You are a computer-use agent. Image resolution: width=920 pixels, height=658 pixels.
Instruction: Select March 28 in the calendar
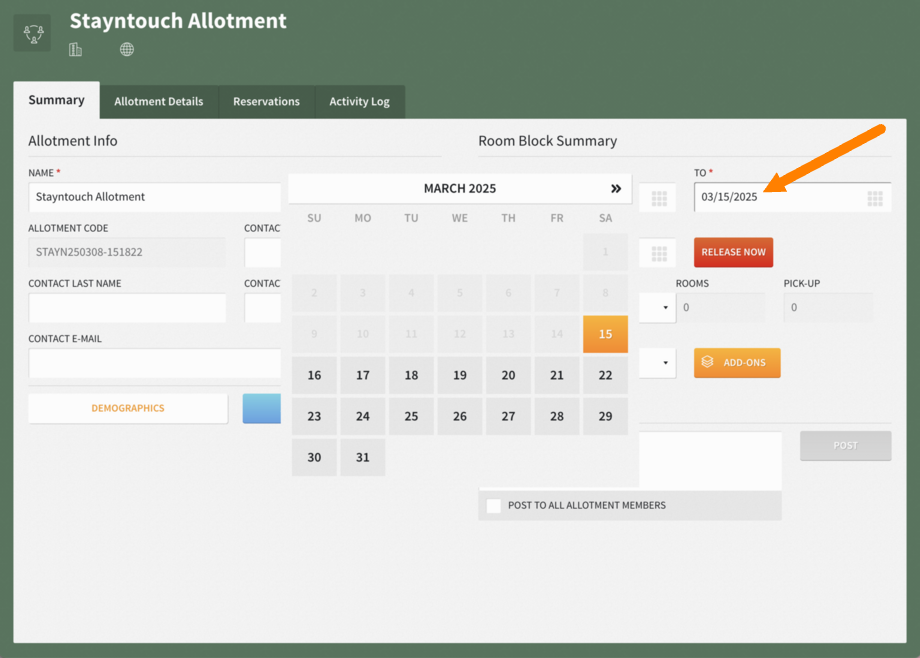[557, 416]
